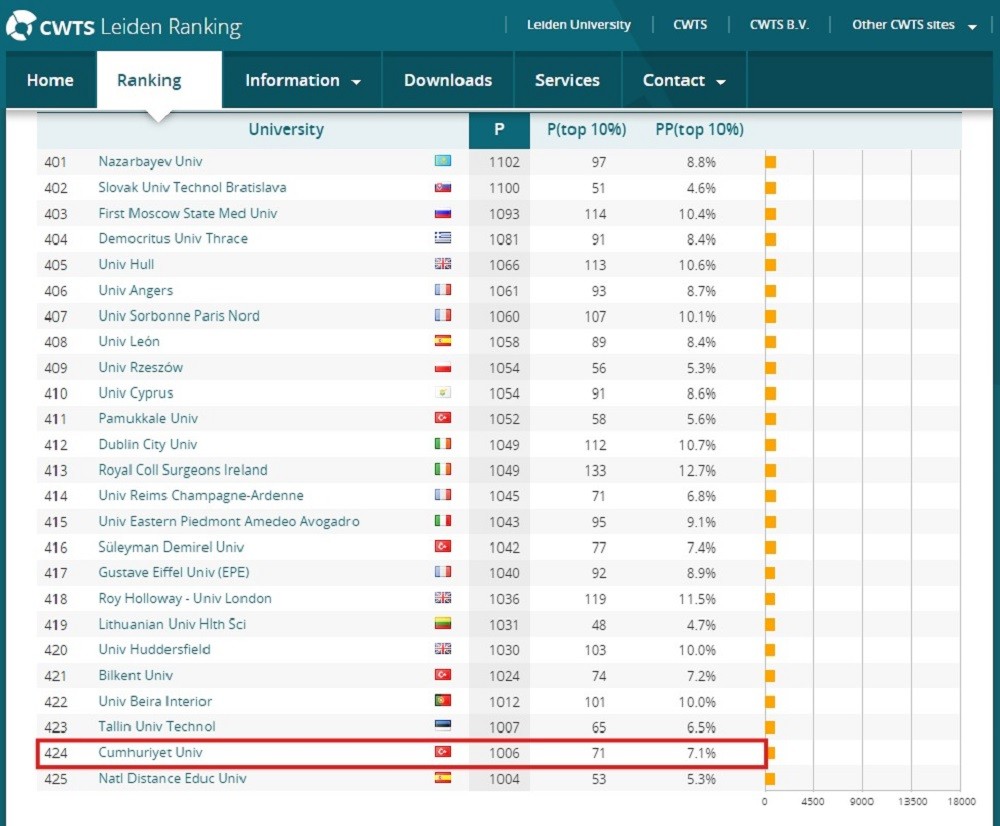The image size is (1000, 826).
Task: Open the Downloads menu item
Action: coord(448,81)
